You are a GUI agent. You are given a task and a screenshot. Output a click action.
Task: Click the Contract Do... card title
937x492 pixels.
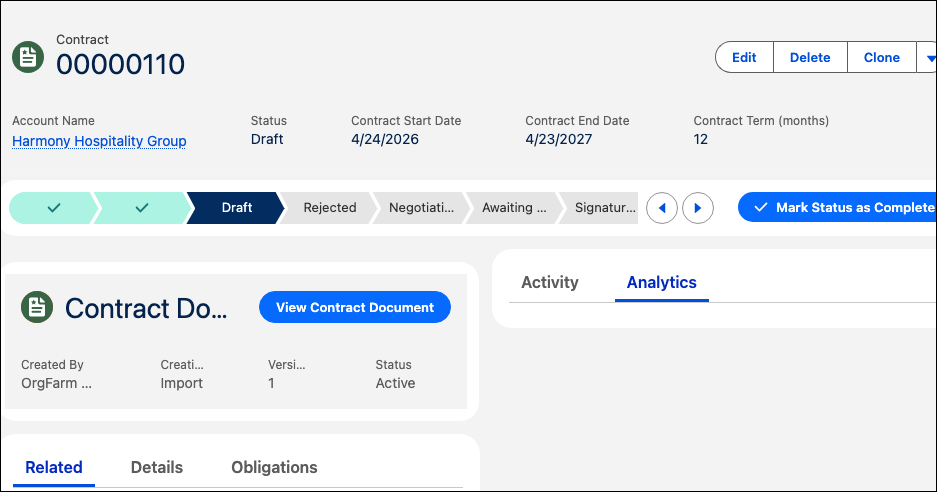(x=146, y=308)
